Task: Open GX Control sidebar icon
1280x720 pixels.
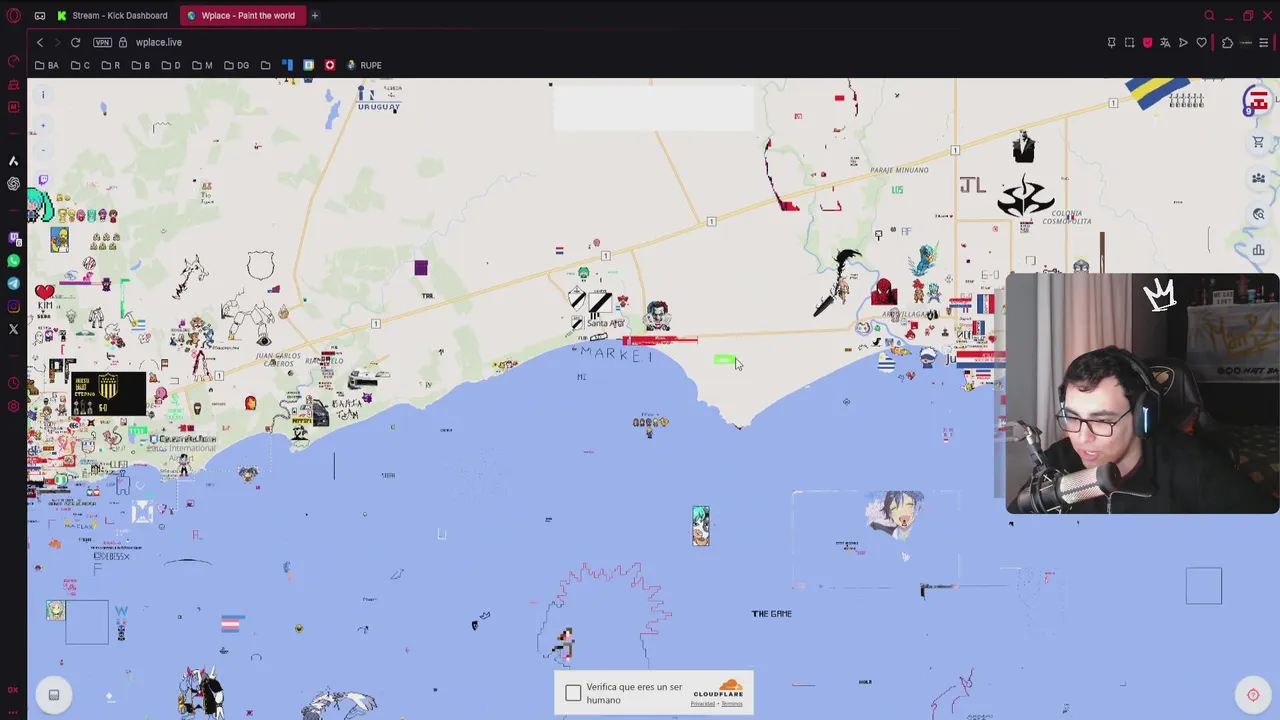Action: coord(14,63)
